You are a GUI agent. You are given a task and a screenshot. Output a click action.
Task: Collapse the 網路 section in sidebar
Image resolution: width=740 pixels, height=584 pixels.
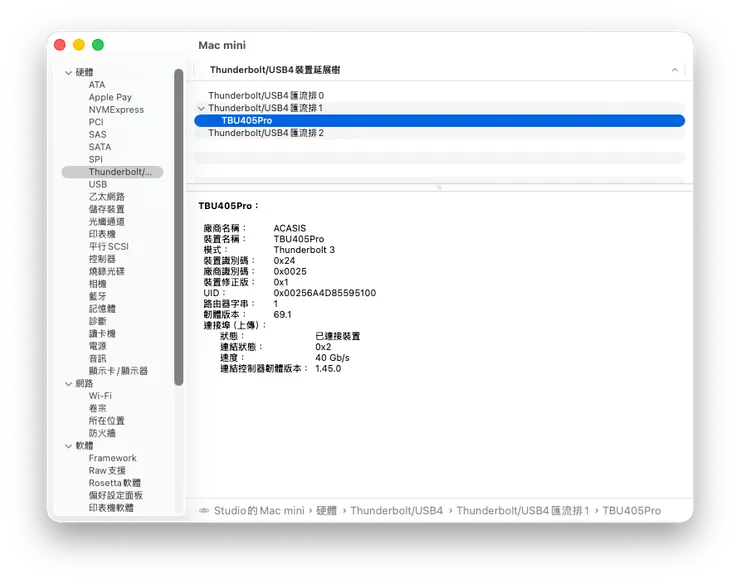click(x=68, y=384)
